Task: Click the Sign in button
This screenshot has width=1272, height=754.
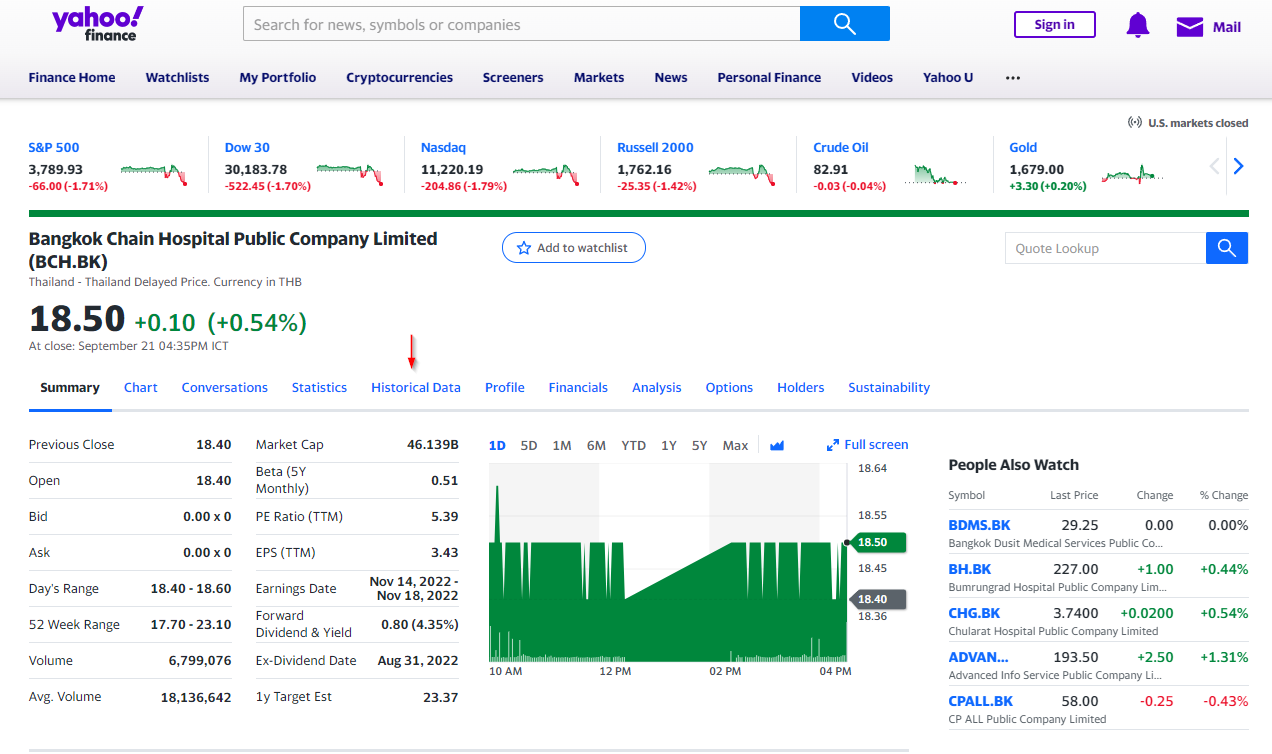Action: pos(1054,25)
